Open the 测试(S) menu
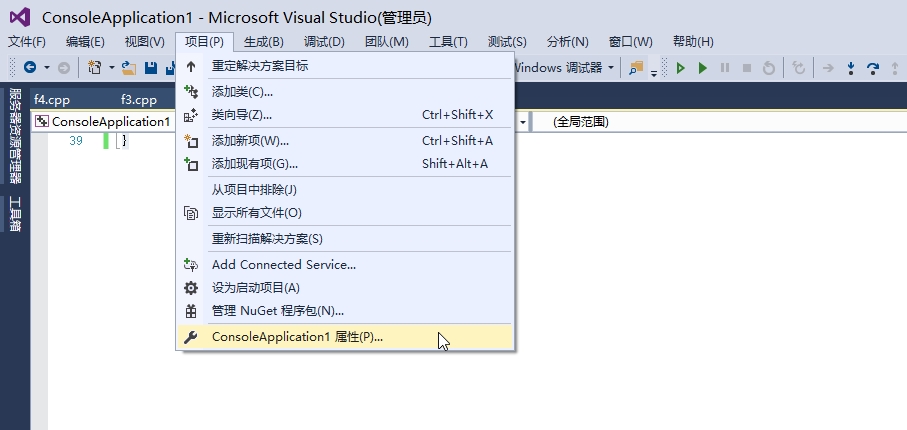The height and width of the screenshot is (430, 907). pos(507,42)
